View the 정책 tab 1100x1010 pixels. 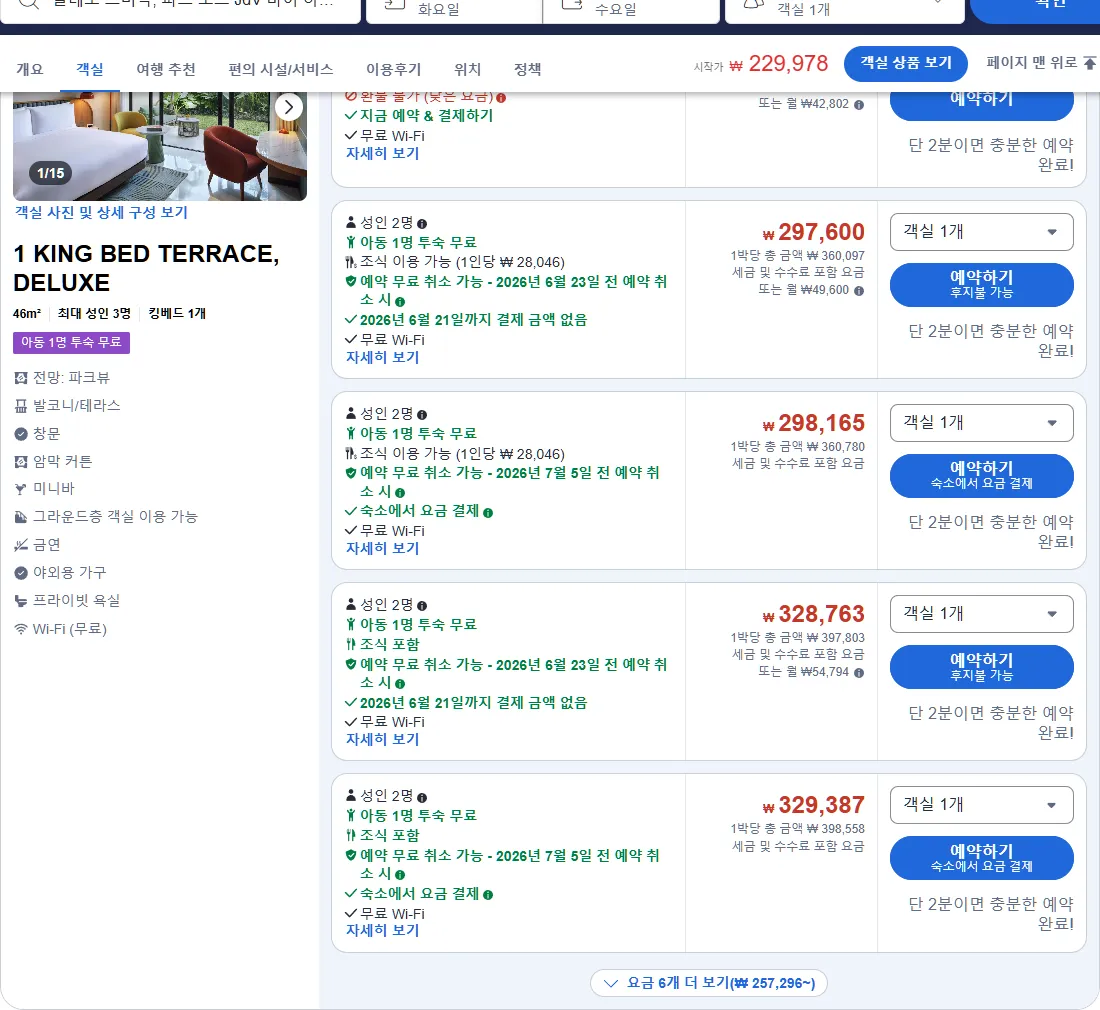(x=528, y=69)
